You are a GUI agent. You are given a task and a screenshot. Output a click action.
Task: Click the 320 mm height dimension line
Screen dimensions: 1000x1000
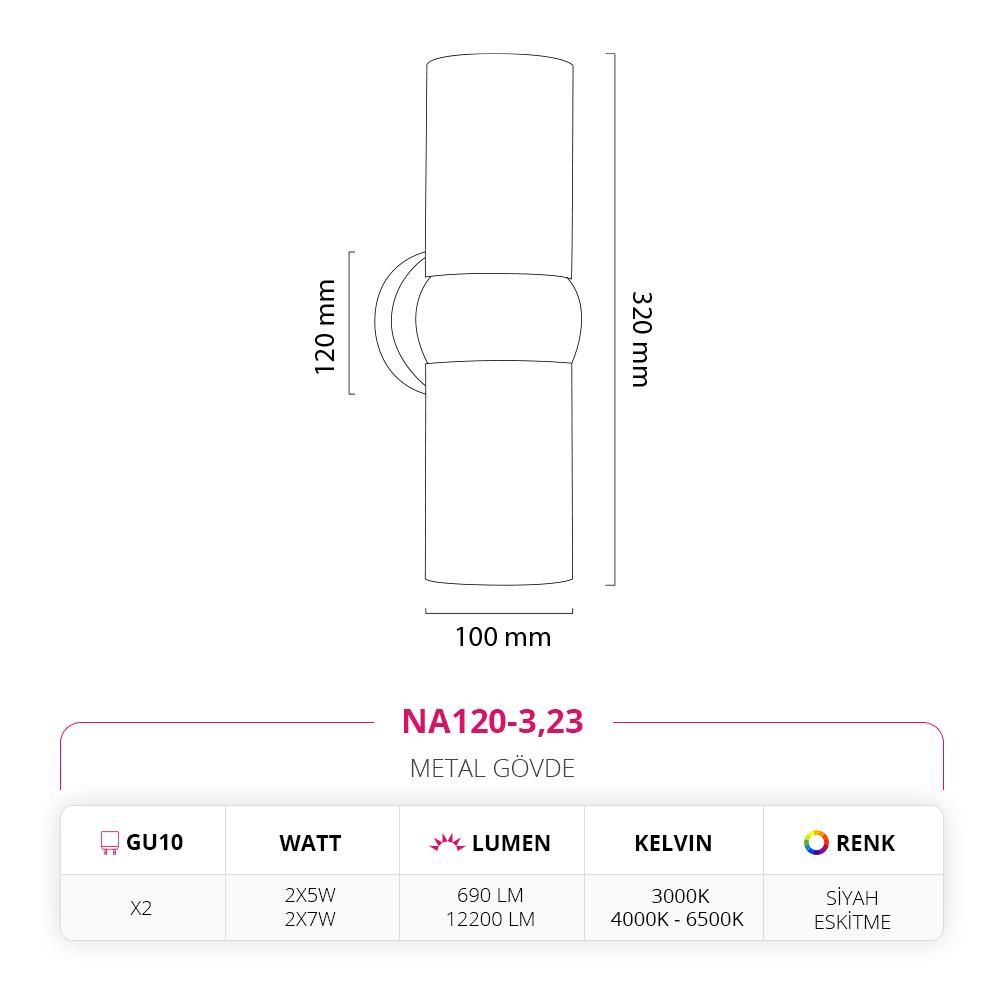pyautogui.click(x=612, y=319)
